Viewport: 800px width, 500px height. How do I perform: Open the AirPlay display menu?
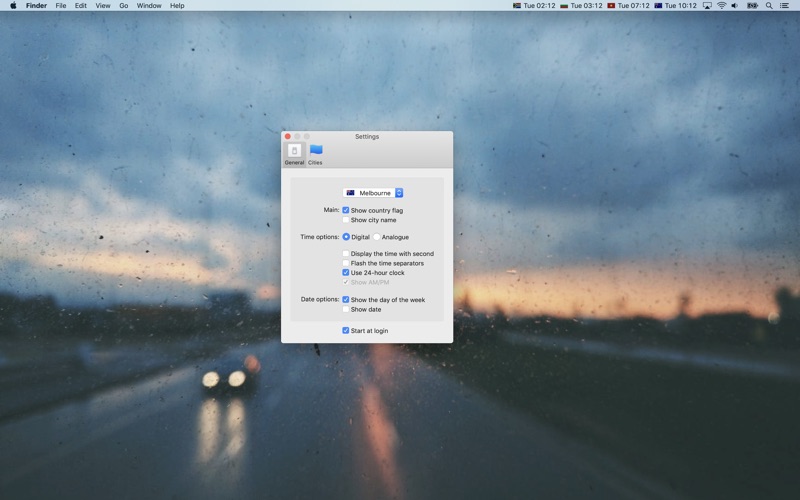pos(707,6)
